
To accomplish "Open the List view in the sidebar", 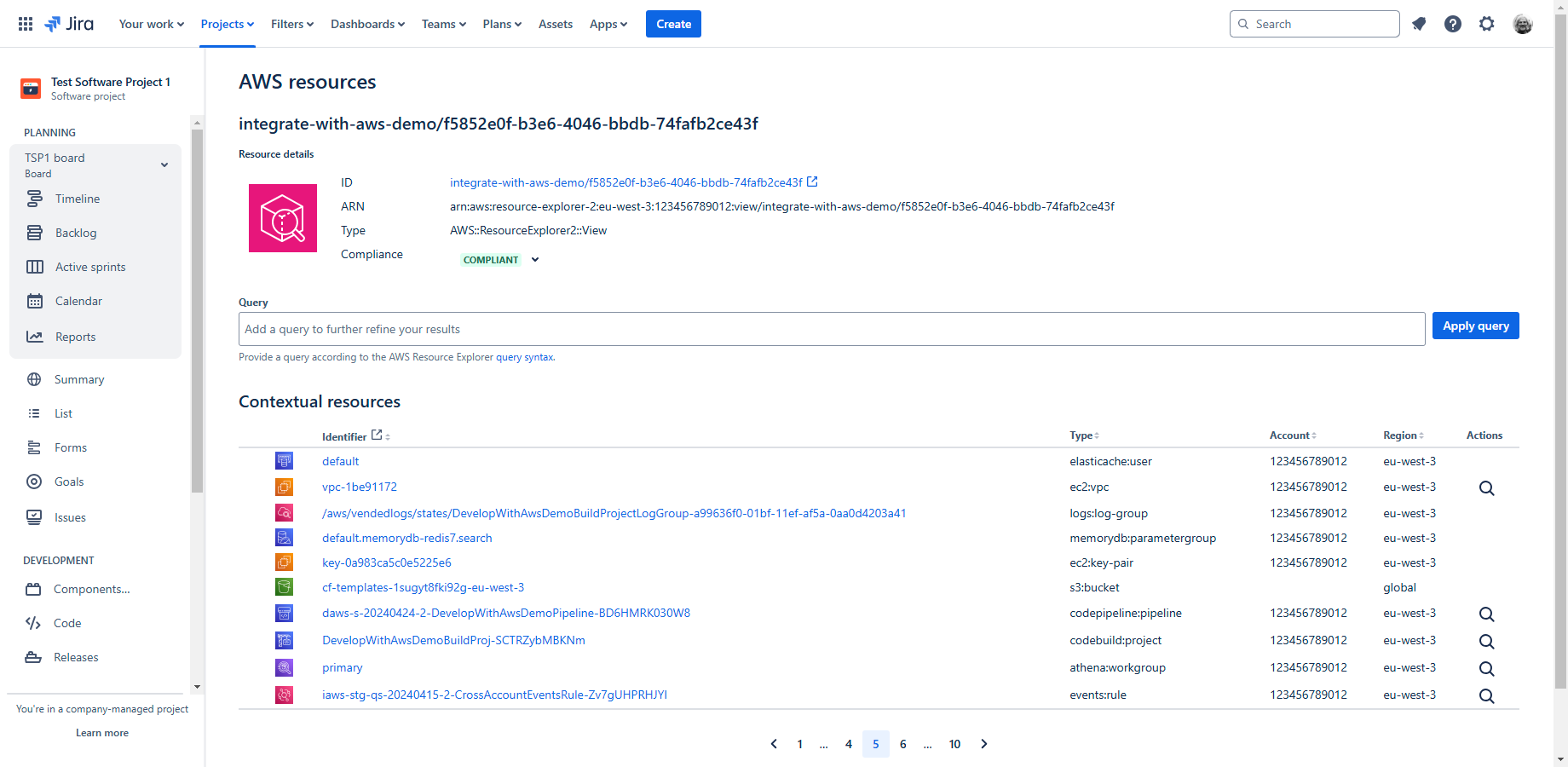I will tap(63, 413).
